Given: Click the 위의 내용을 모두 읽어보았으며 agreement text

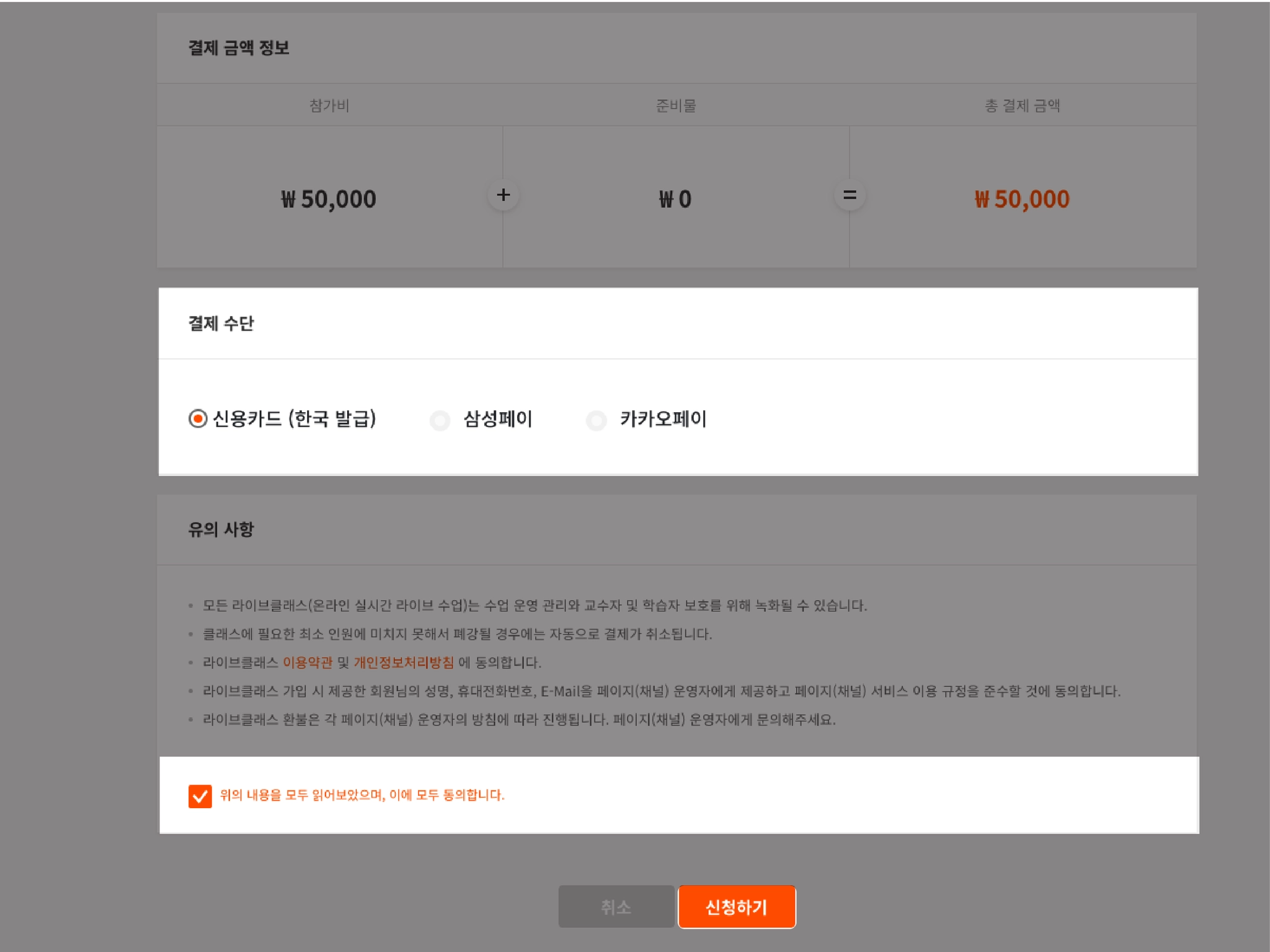Looking at the screenshot, I should coord(362,795).
